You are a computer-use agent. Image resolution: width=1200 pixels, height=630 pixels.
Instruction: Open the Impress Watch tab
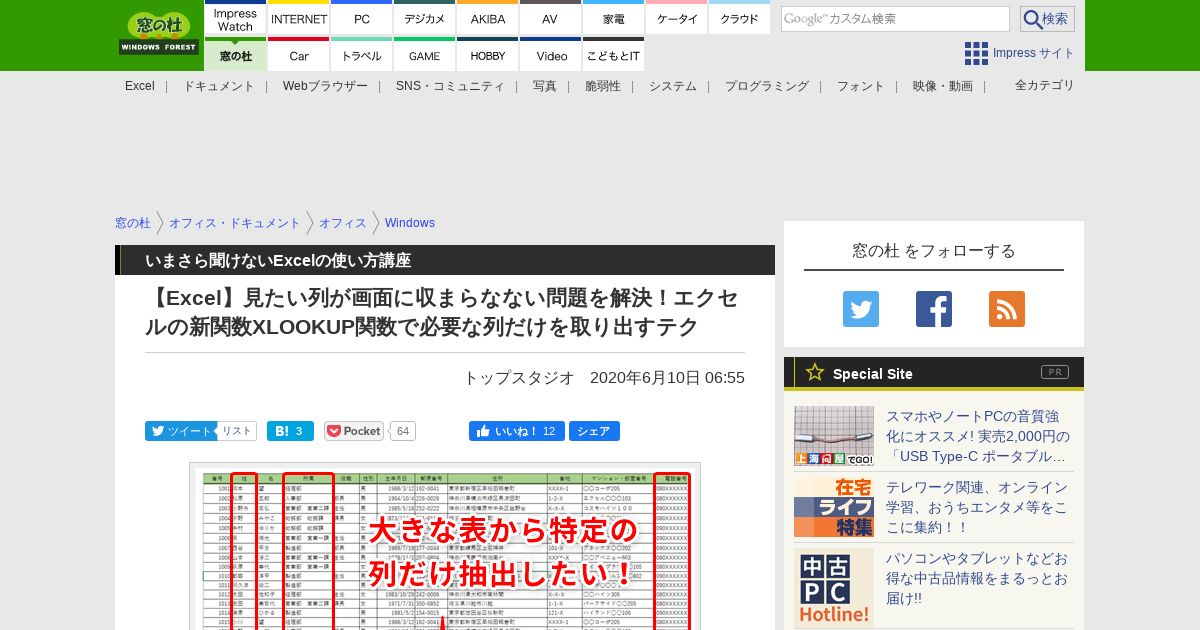236,18
